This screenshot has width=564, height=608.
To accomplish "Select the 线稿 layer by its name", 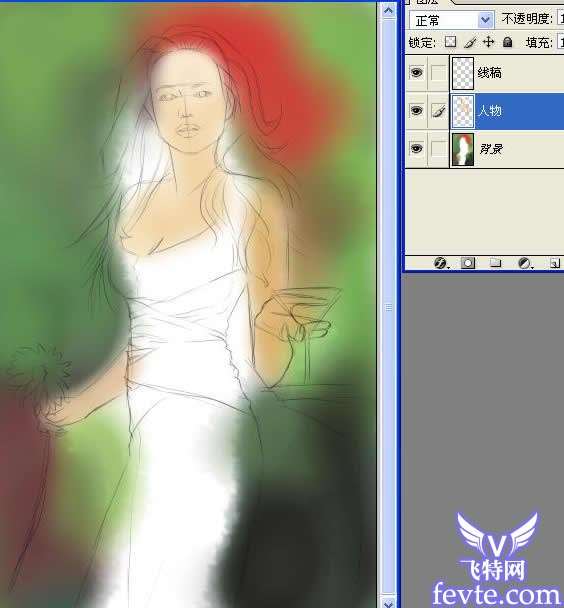I will point(490,73).
